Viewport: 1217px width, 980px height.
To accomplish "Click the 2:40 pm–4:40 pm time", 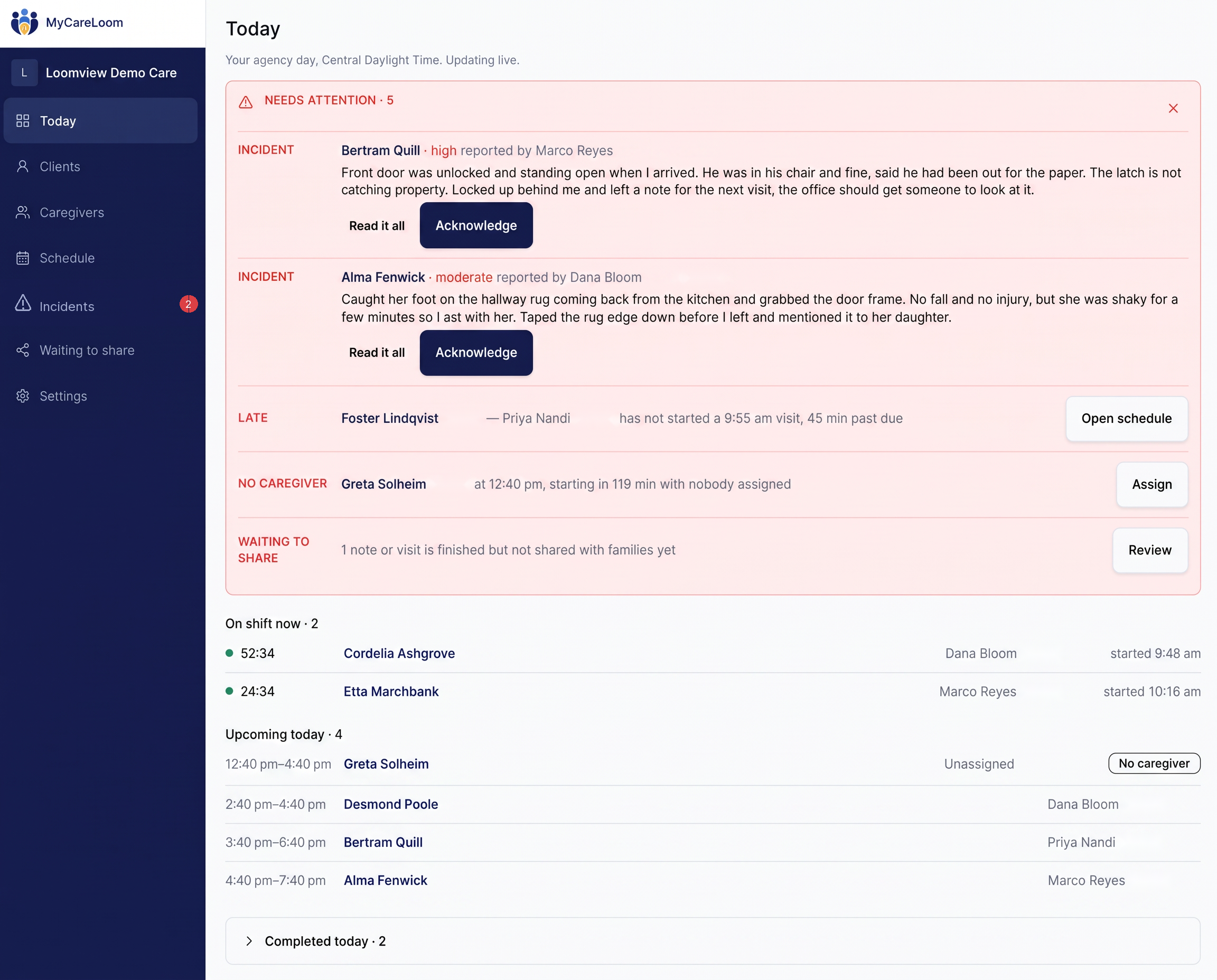I will pos(276,804).
